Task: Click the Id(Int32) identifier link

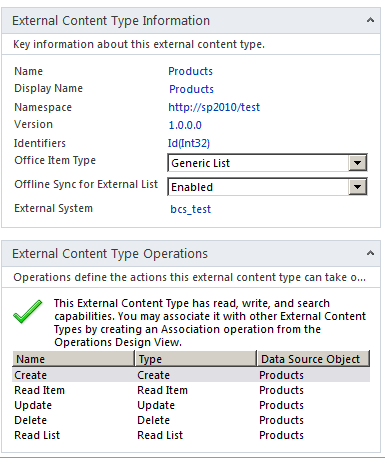Action: [x=189, y=143]
